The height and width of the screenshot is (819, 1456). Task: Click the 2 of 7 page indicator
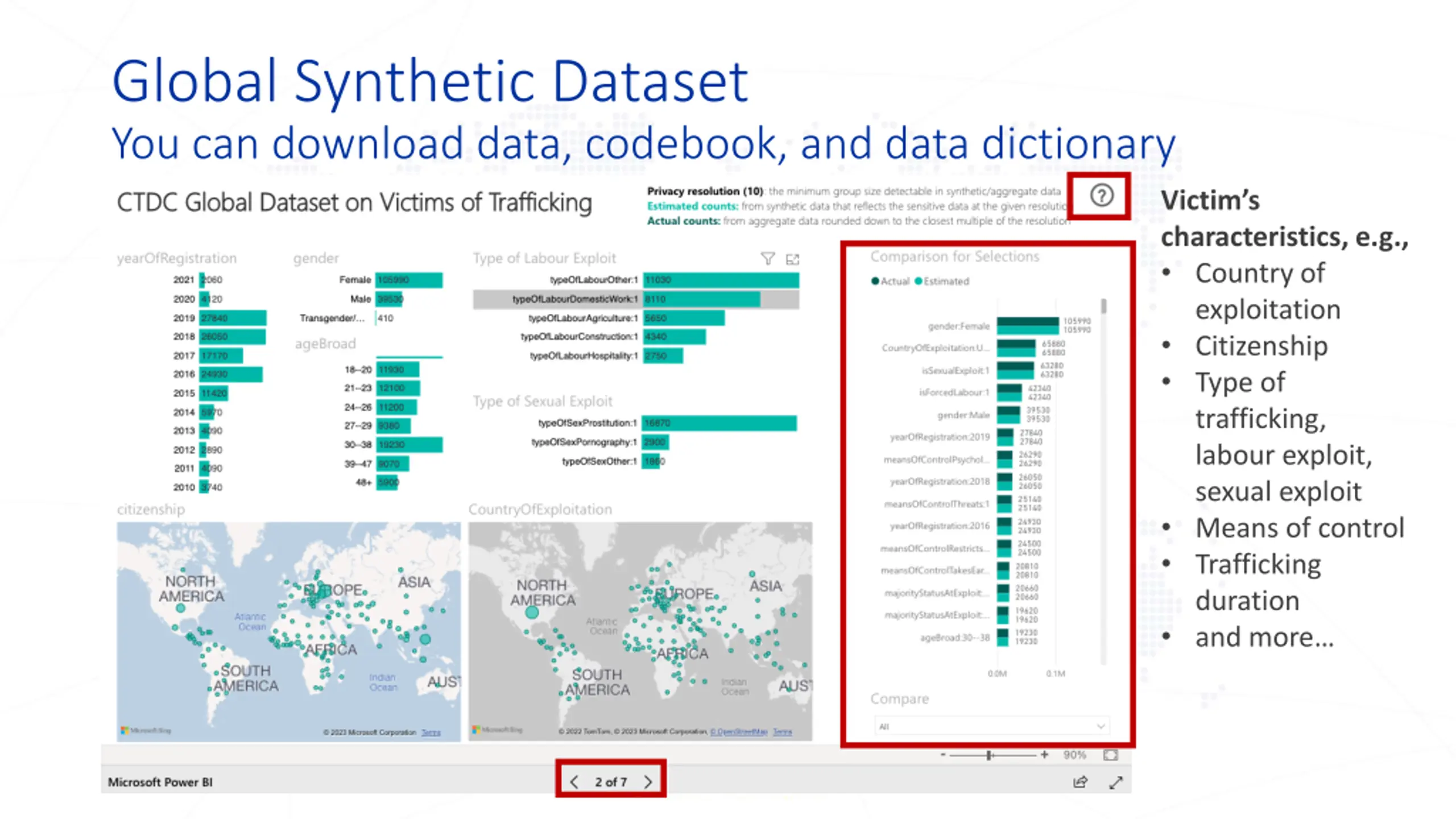point(611,782)
